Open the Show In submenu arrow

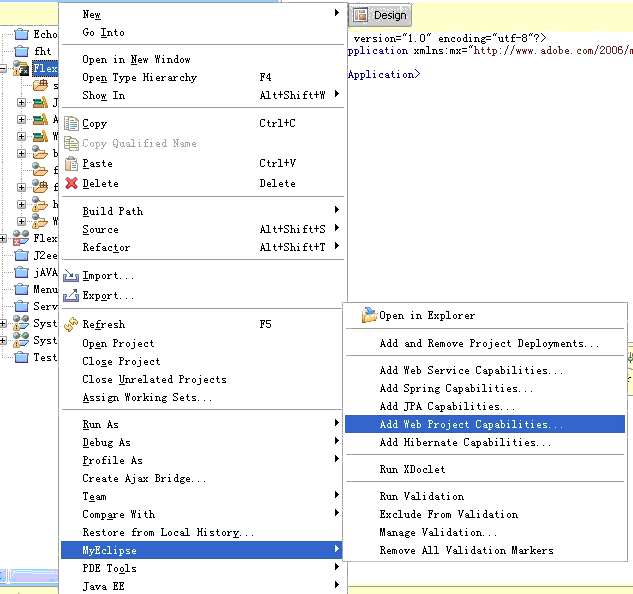click(x=337, y=94)
